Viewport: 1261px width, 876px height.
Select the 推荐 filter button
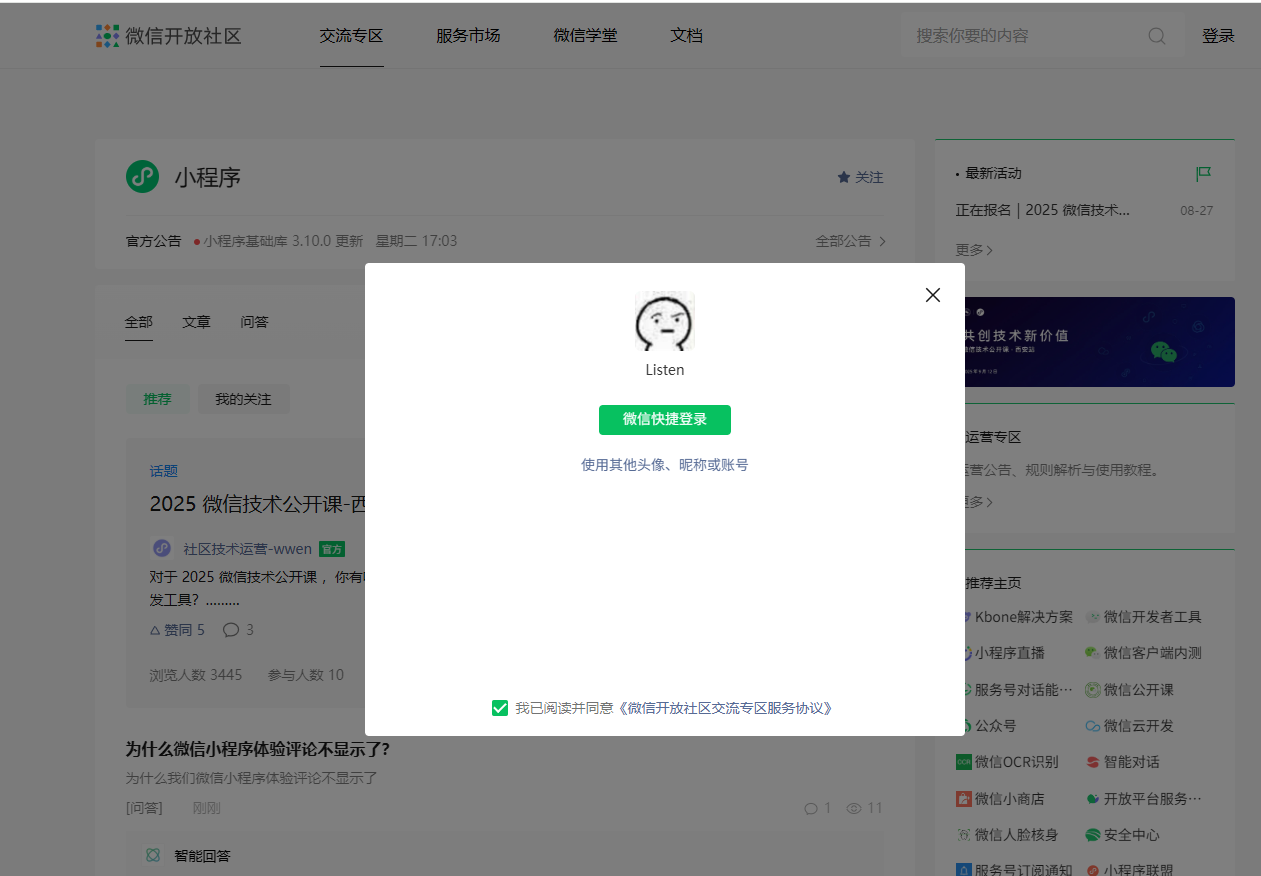158,399
